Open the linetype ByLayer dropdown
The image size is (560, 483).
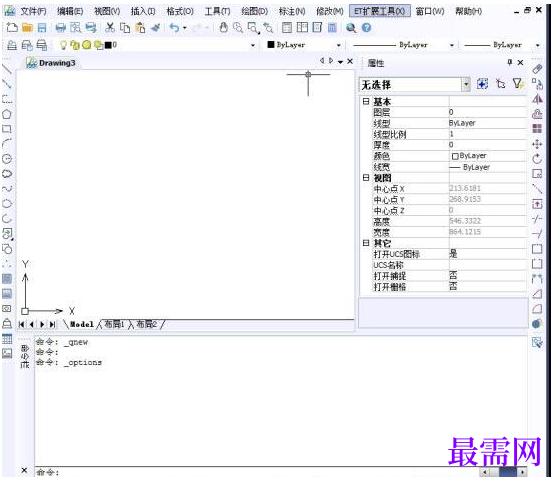(x=451, y=45)
